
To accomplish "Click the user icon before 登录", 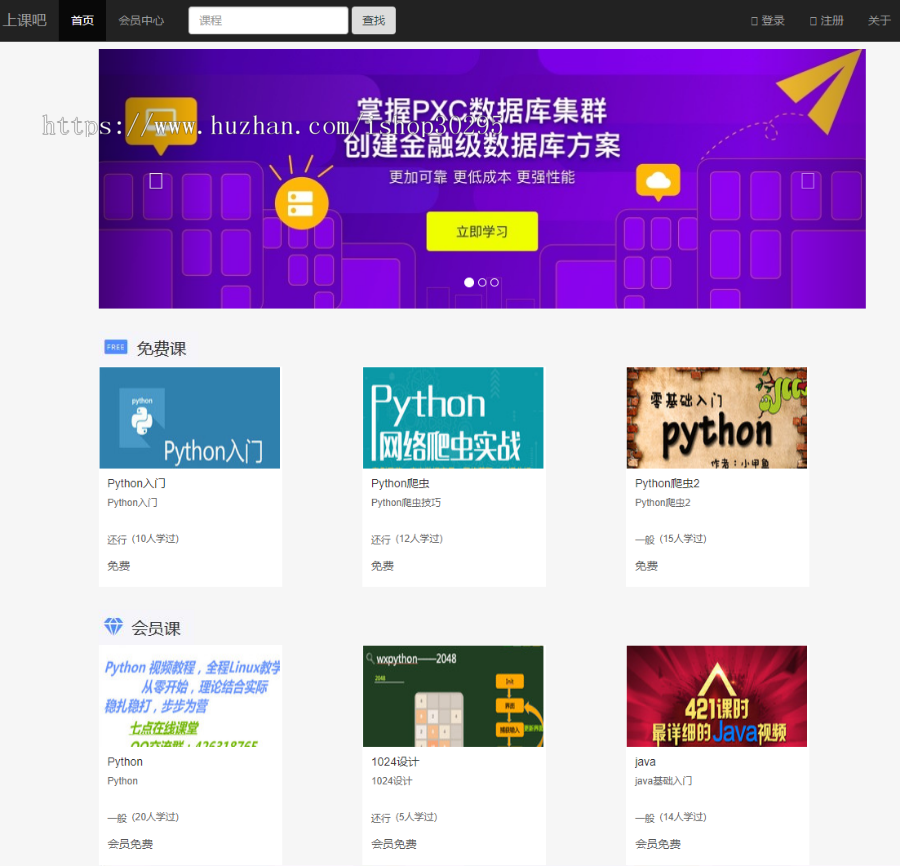I will 752,20.
